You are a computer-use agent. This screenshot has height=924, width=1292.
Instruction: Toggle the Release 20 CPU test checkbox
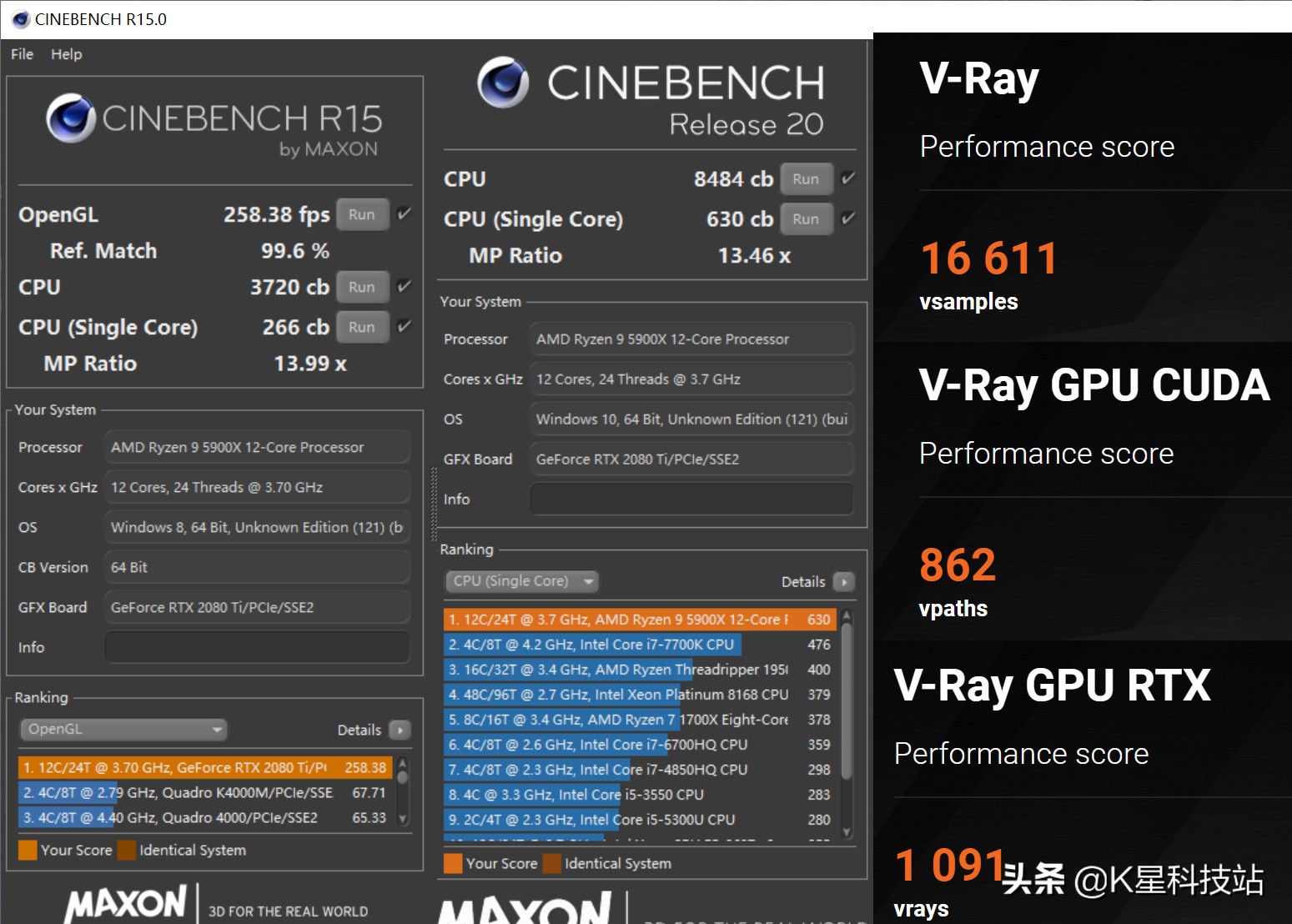click(x=848, y=178)
